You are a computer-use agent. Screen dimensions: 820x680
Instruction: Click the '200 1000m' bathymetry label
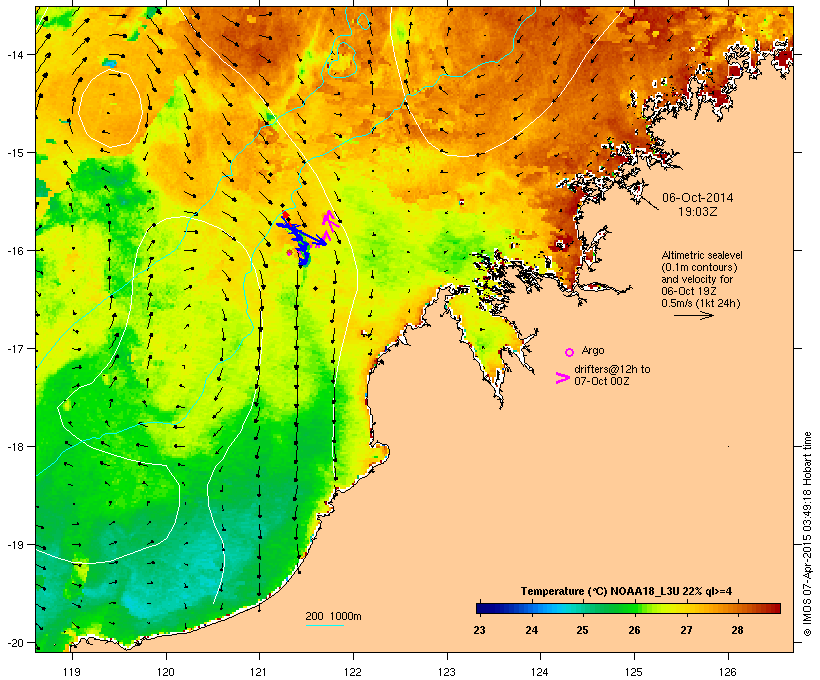pos(333,616)
